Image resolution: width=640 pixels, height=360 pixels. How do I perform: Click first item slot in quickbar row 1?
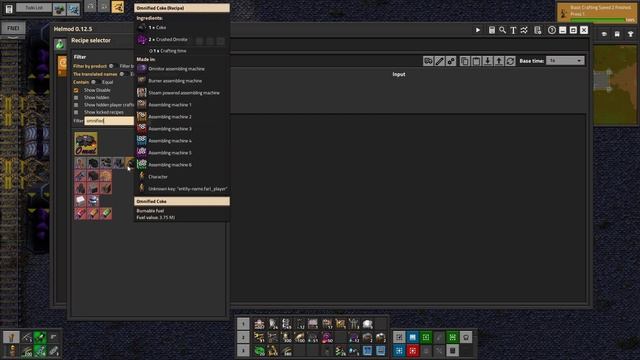(259, 324)
